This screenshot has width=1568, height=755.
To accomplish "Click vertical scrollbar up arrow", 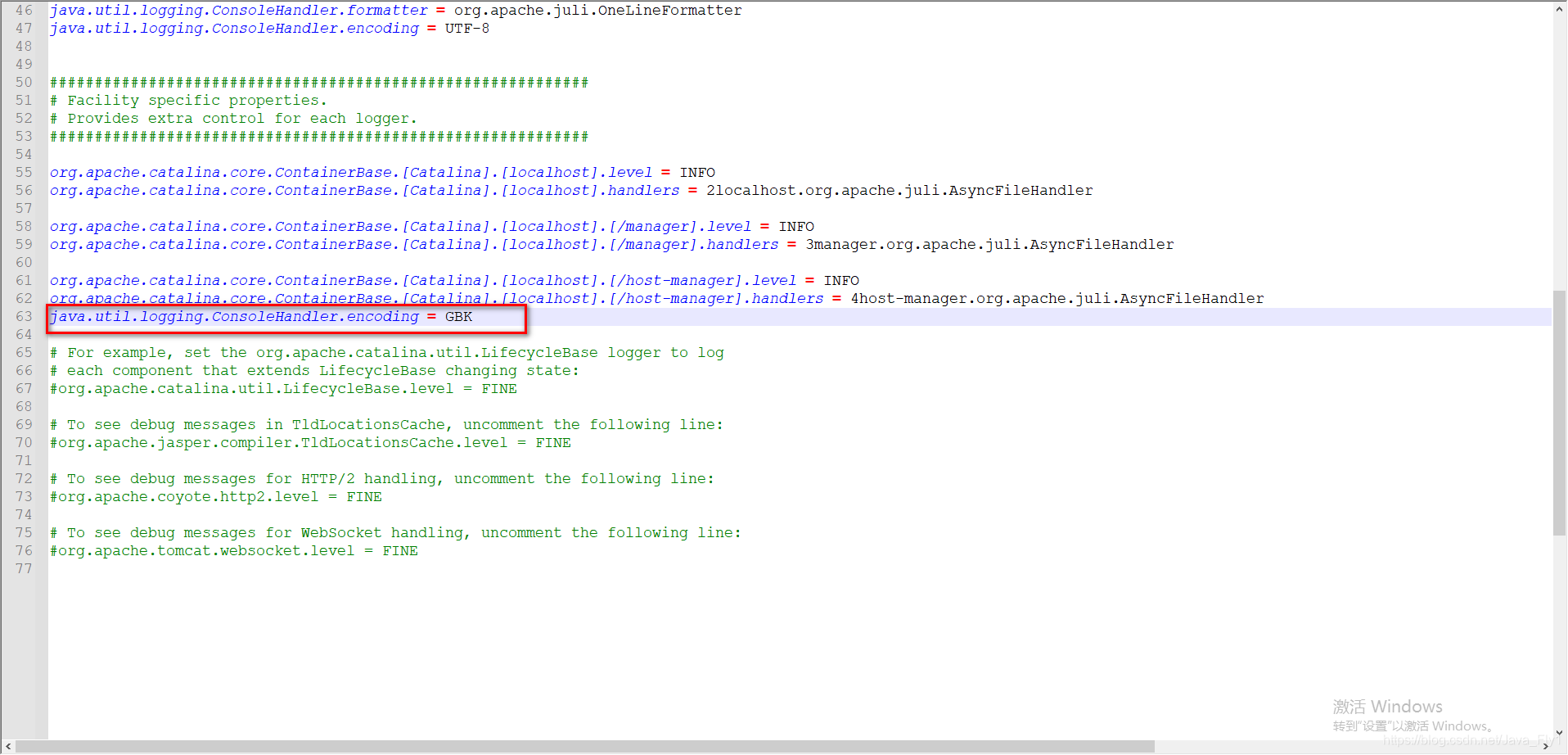I will coord(1560,10).
